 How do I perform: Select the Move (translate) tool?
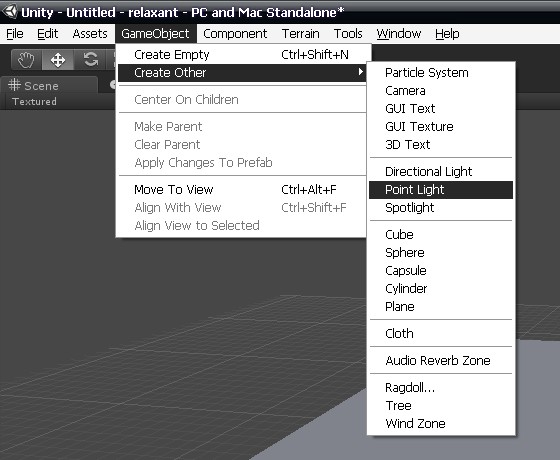click(58, 59)
